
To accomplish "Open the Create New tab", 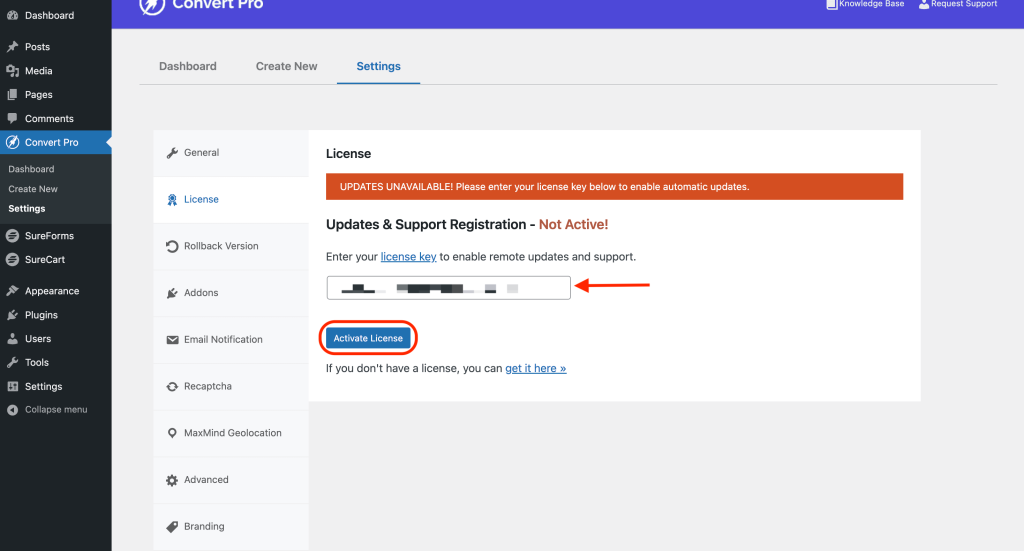I will (286, 66).
